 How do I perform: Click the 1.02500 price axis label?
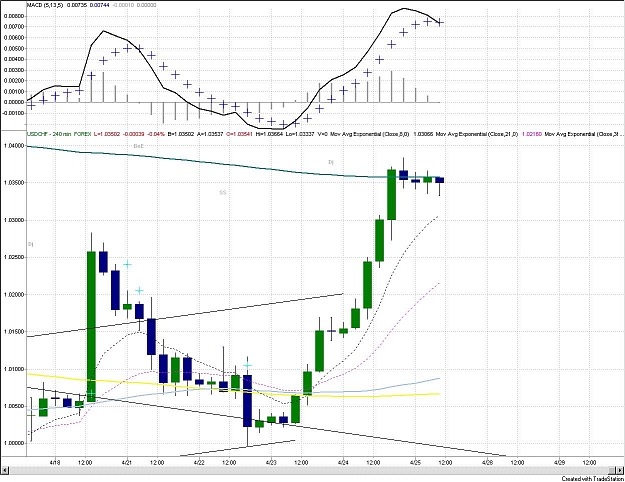(x=13, y=258)
